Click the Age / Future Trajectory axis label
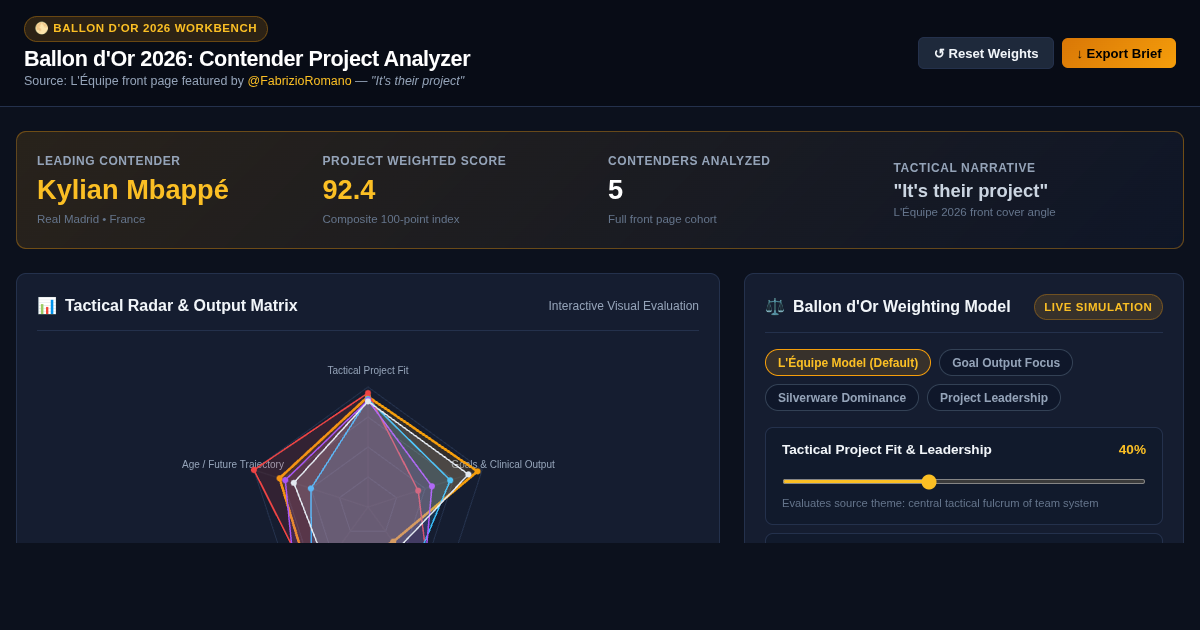 [x=233, y=465]
